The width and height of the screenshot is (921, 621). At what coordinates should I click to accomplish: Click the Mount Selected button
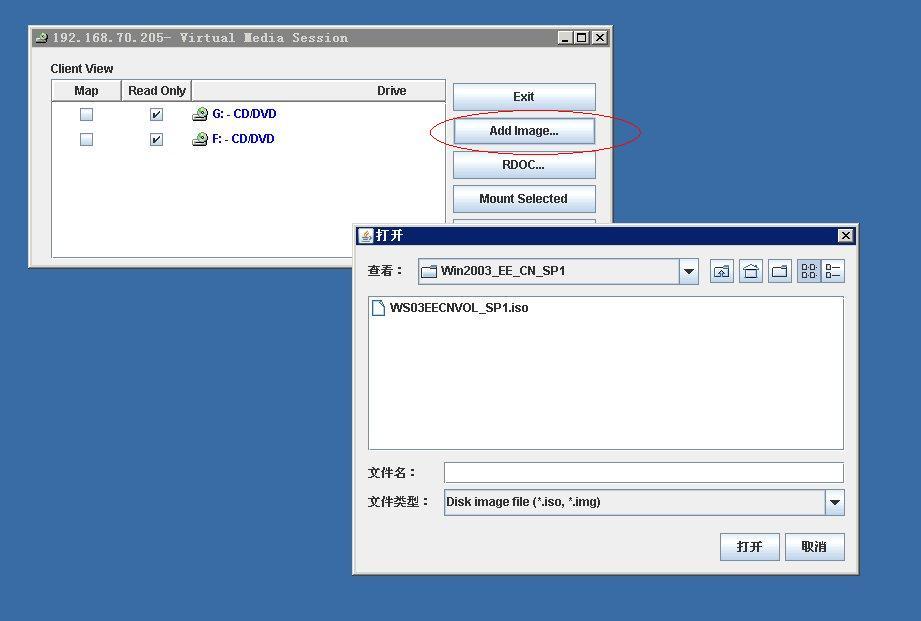523,198
